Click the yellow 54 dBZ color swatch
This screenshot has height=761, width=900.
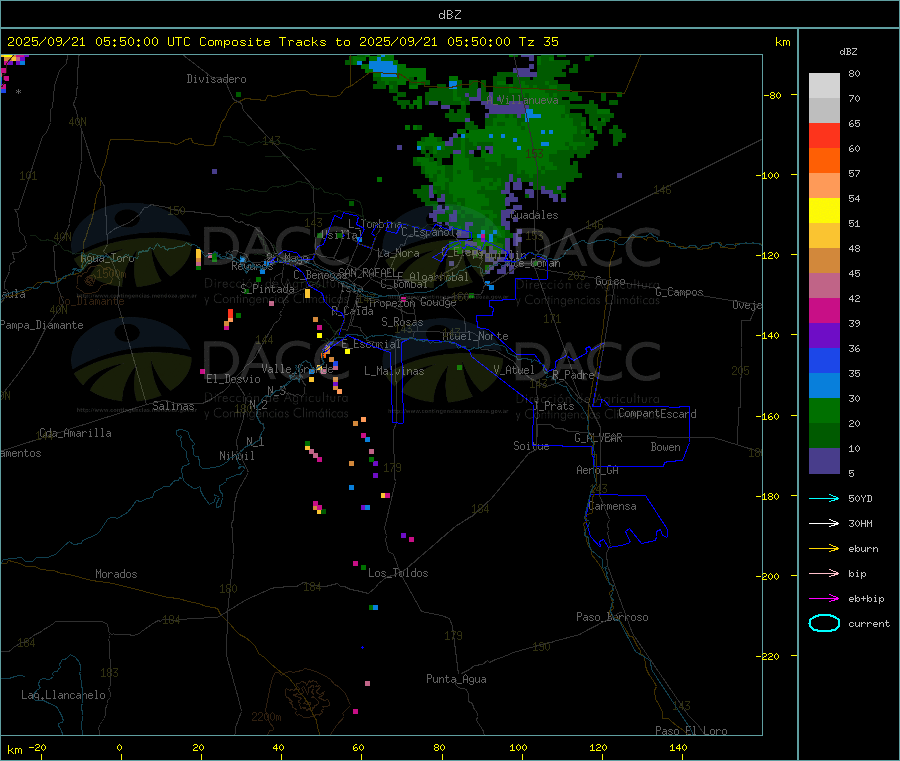[x=824, y=211]
